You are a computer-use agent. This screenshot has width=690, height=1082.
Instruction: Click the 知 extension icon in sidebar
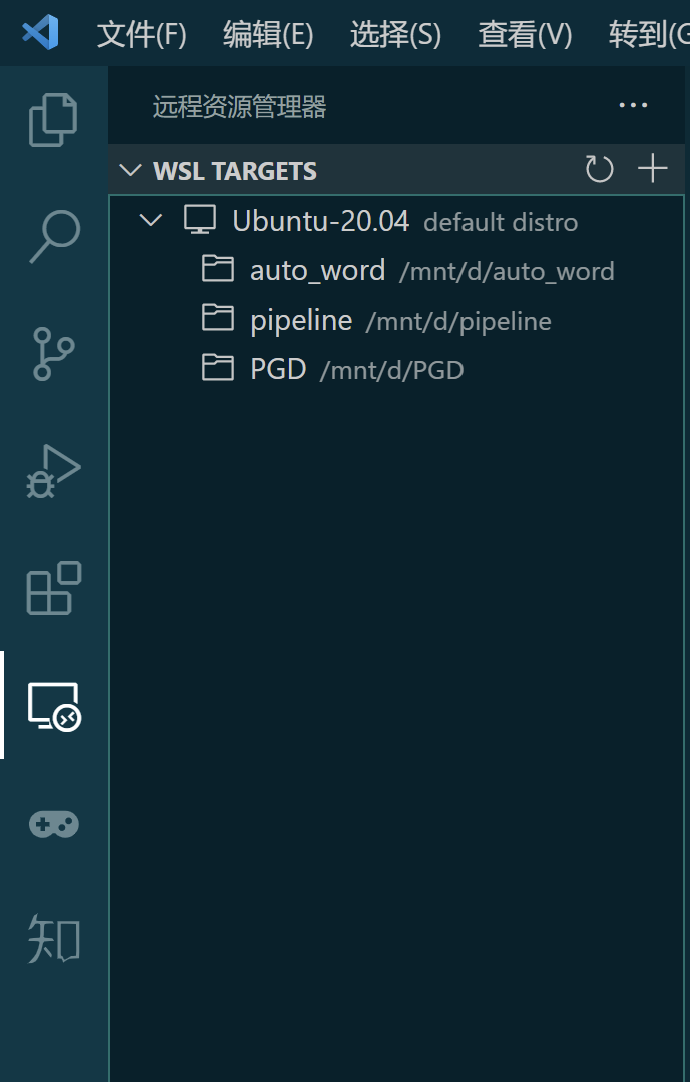(53, 940)
